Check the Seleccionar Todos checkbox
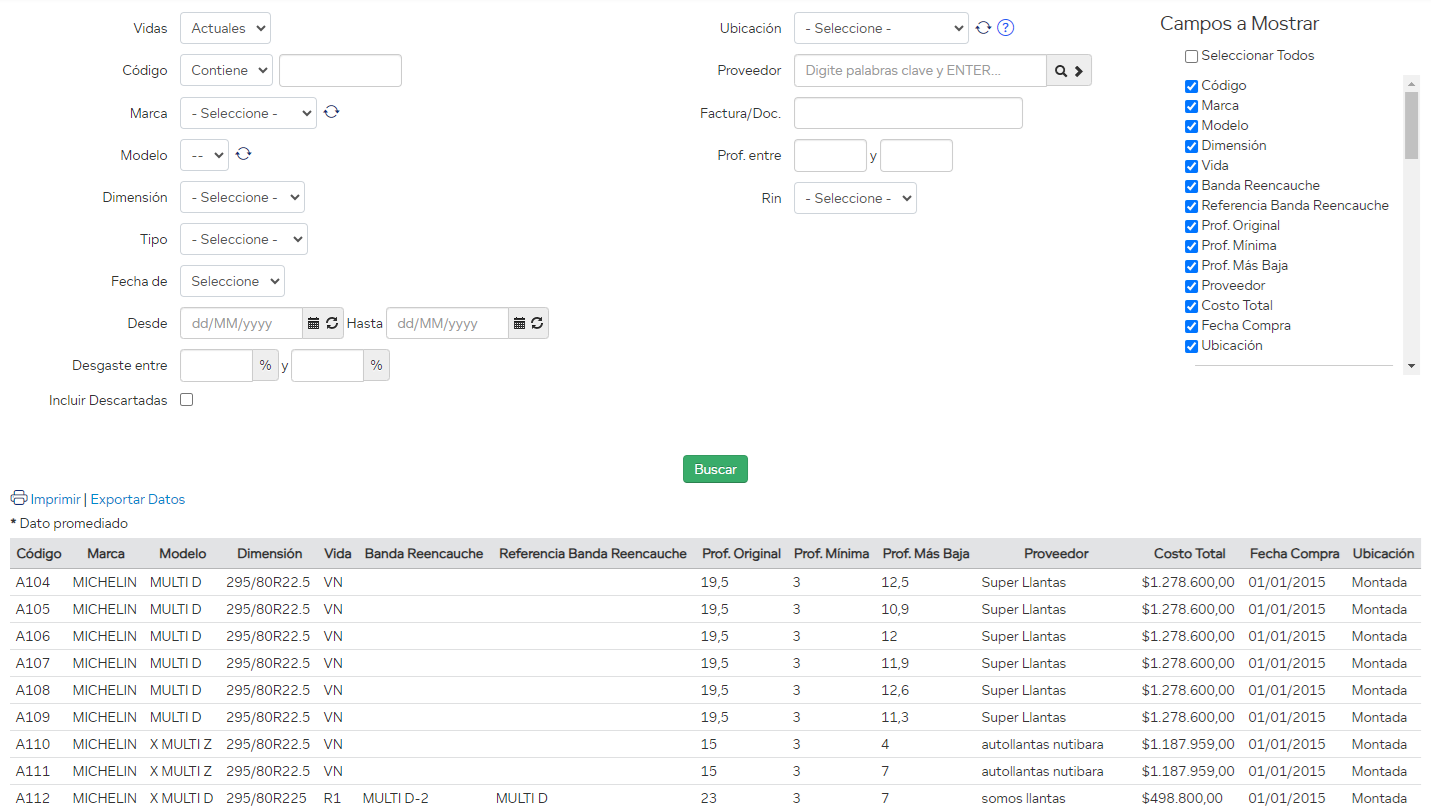The width and height of the screenshot is (1431, 806). (x=1191, y=56)
